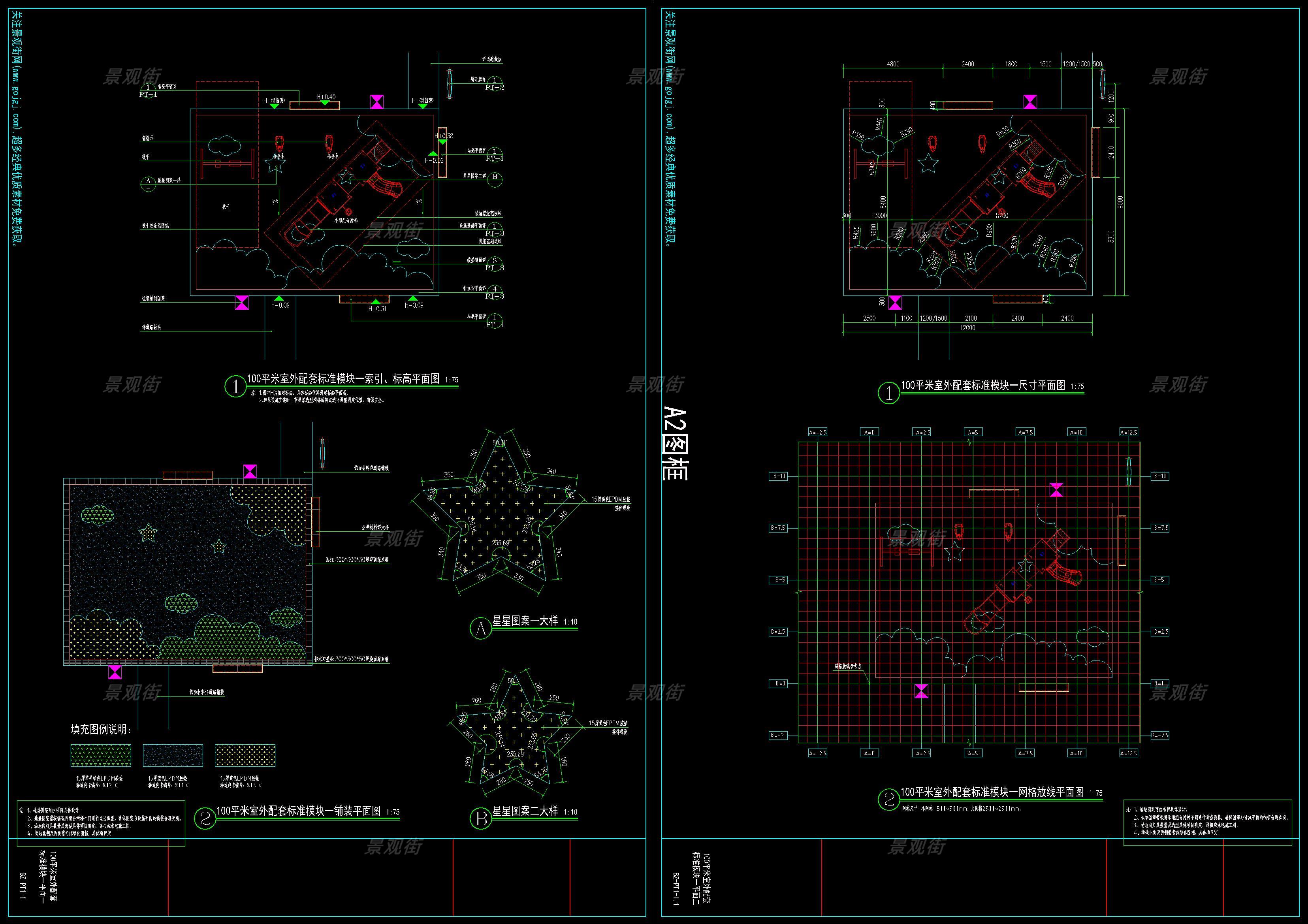Click the 9000 overall height dimension

[x=1120, y=201]
